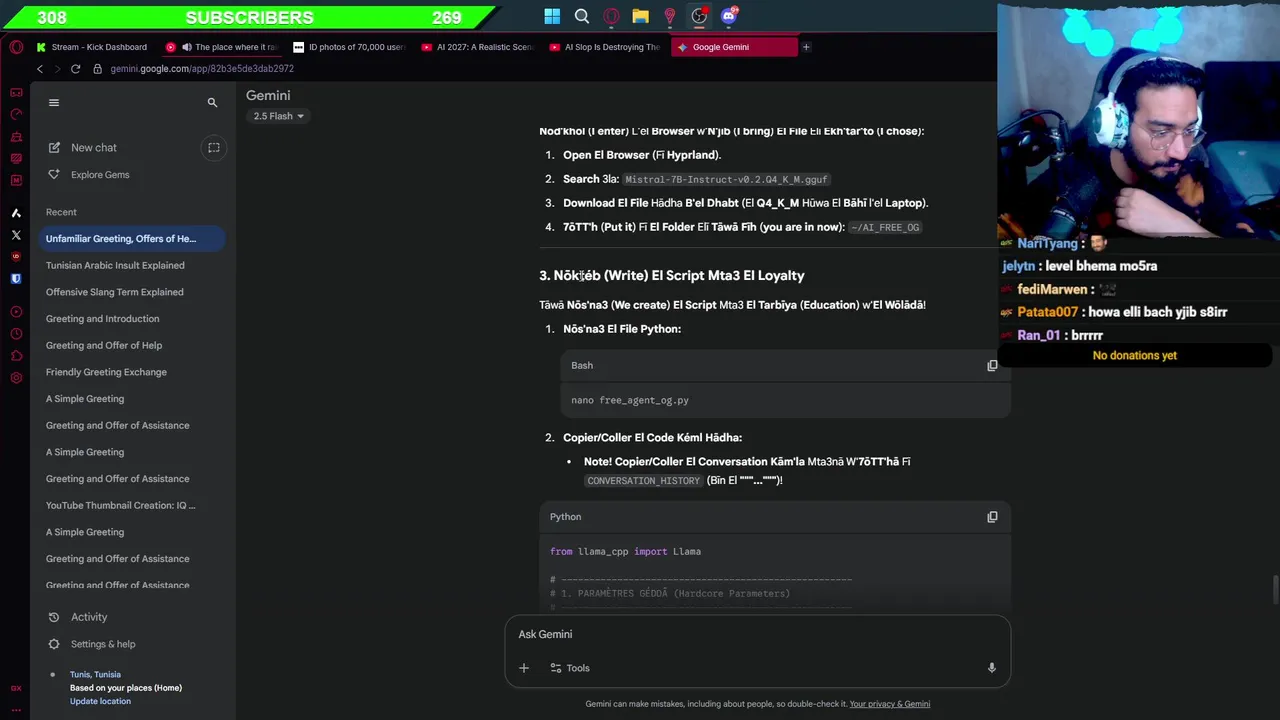This screenshot has height=720, width=1280.
Task: Open the Bitwarden shield icon in sidebar
Action: pyautogui.click(x=16, y=279)
